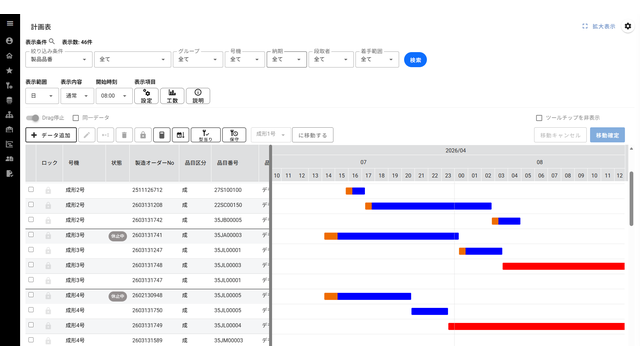Open the Gantt chart icon in sidebar
The height and width of the screenshot is (360, 640).
9,144
